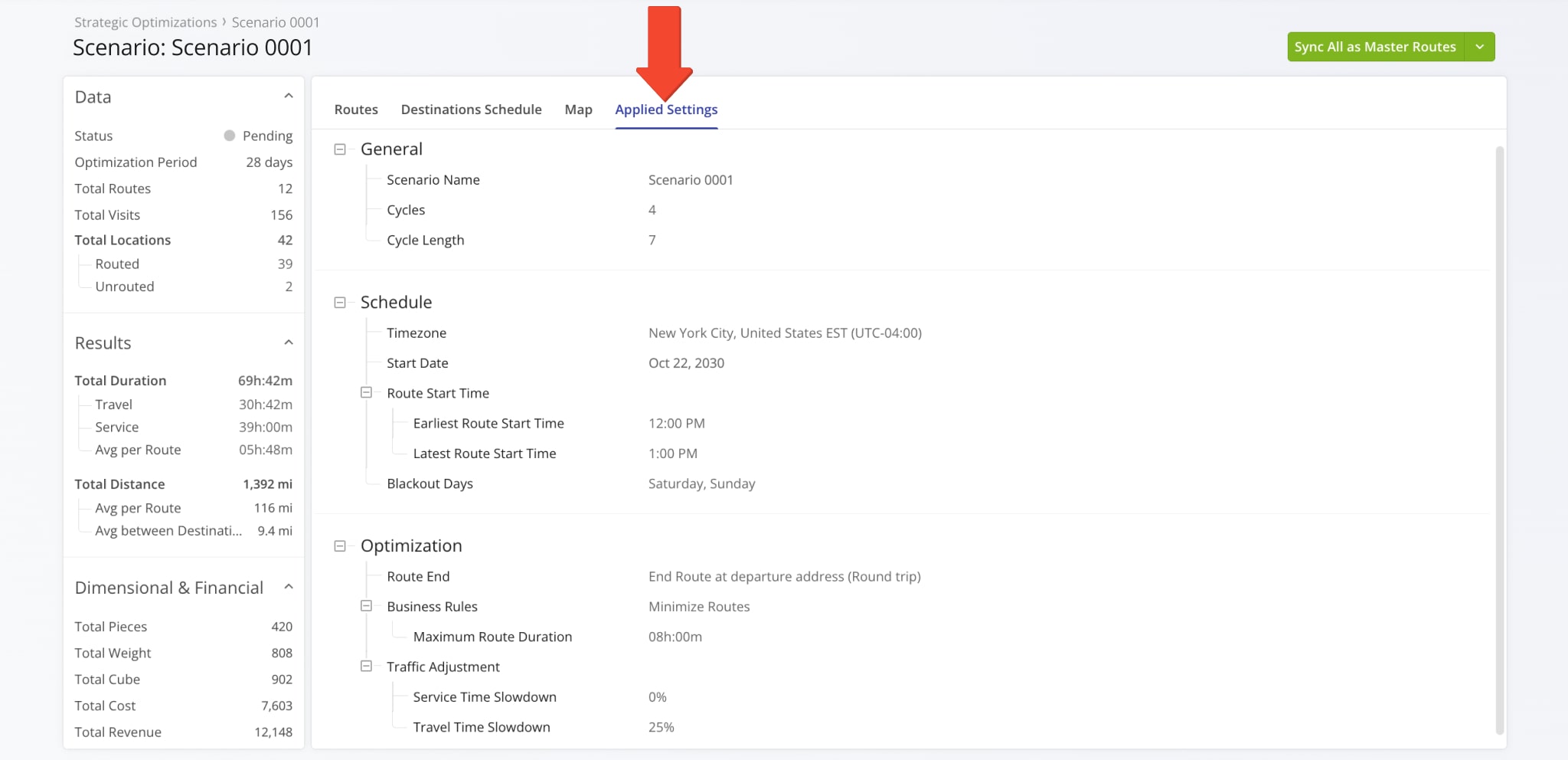Switch to the Routes tab

(x=356, y=110)
